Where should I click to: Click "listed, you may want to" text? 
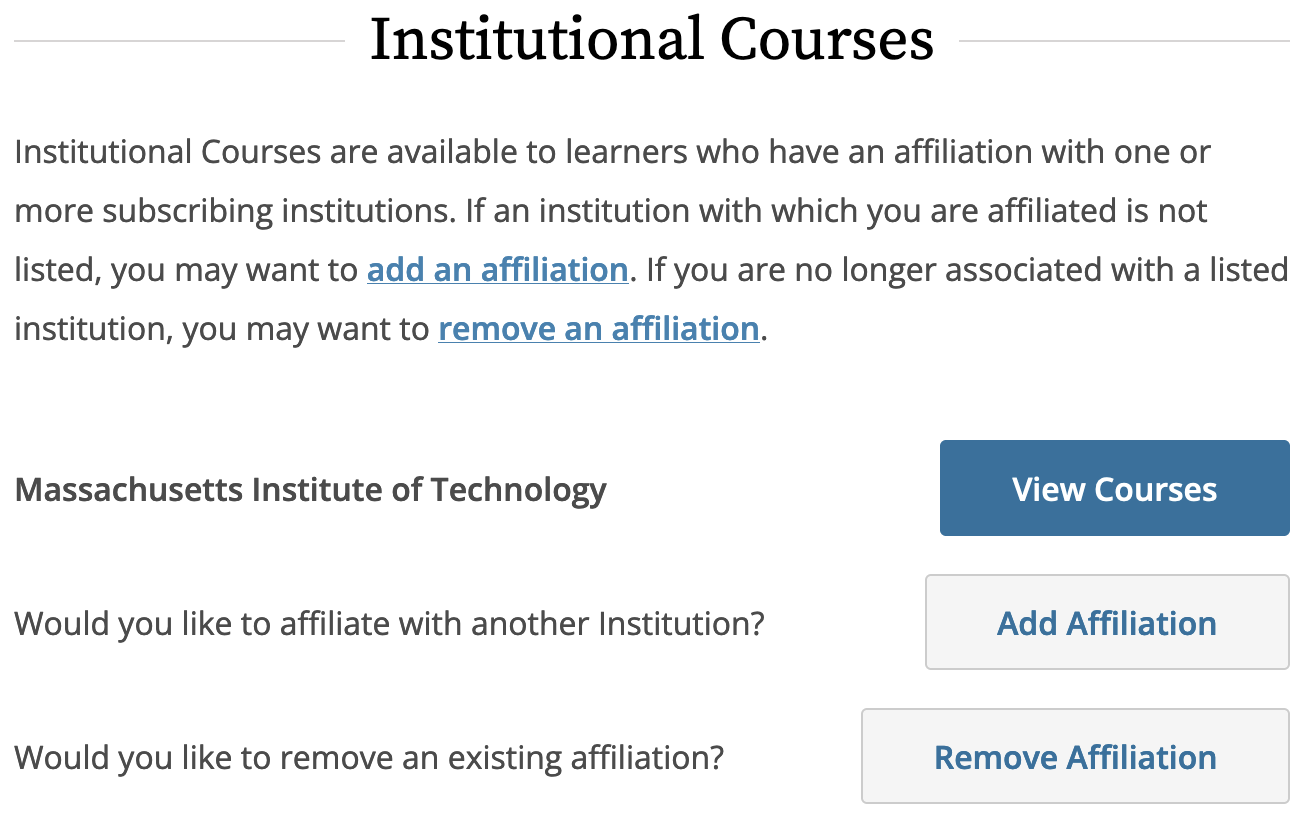tap(185, 270)
